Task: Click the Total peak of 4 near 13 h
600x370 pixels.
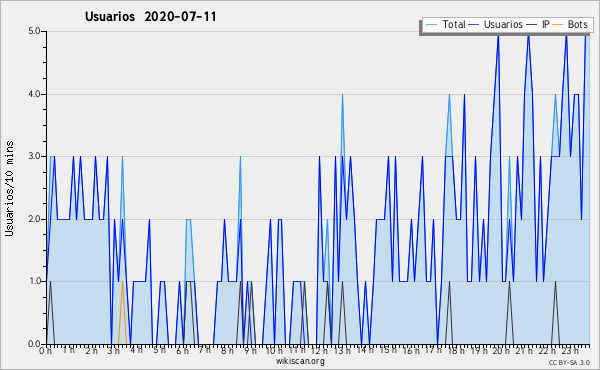Action: 342,95
